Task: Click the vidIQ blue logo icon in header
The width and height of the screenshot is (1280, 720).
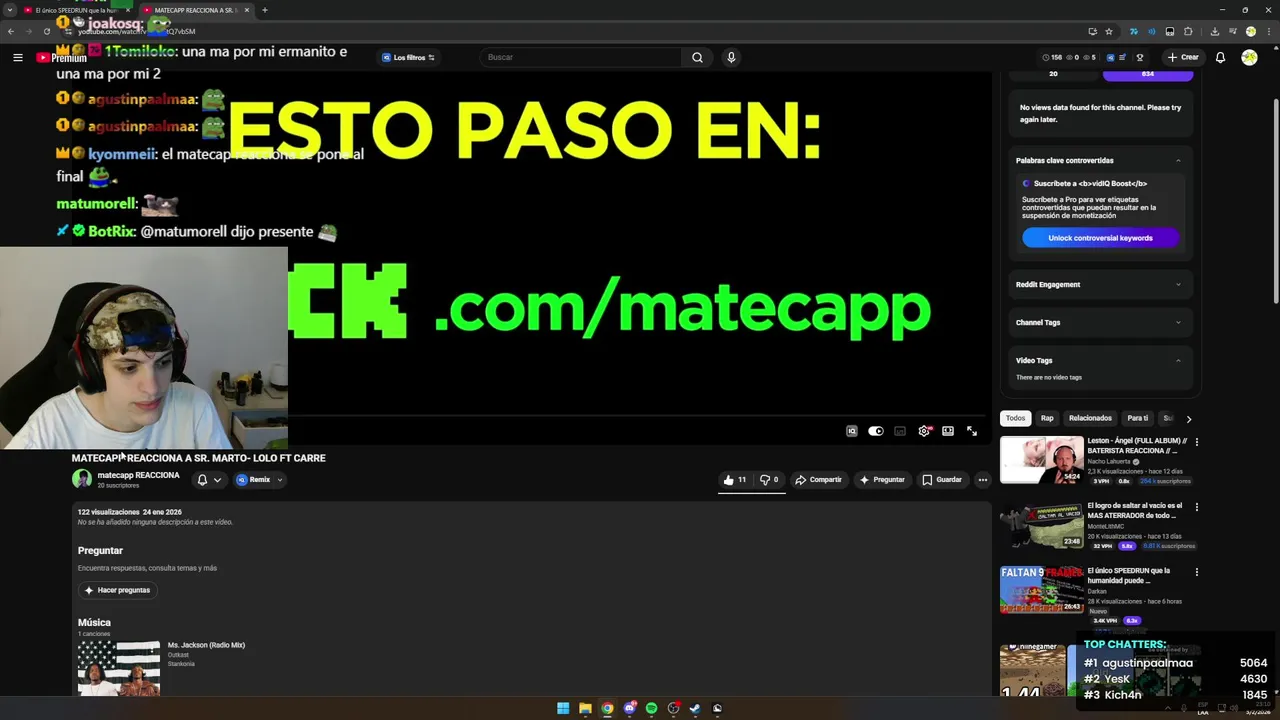Action: coord(1110,57)
